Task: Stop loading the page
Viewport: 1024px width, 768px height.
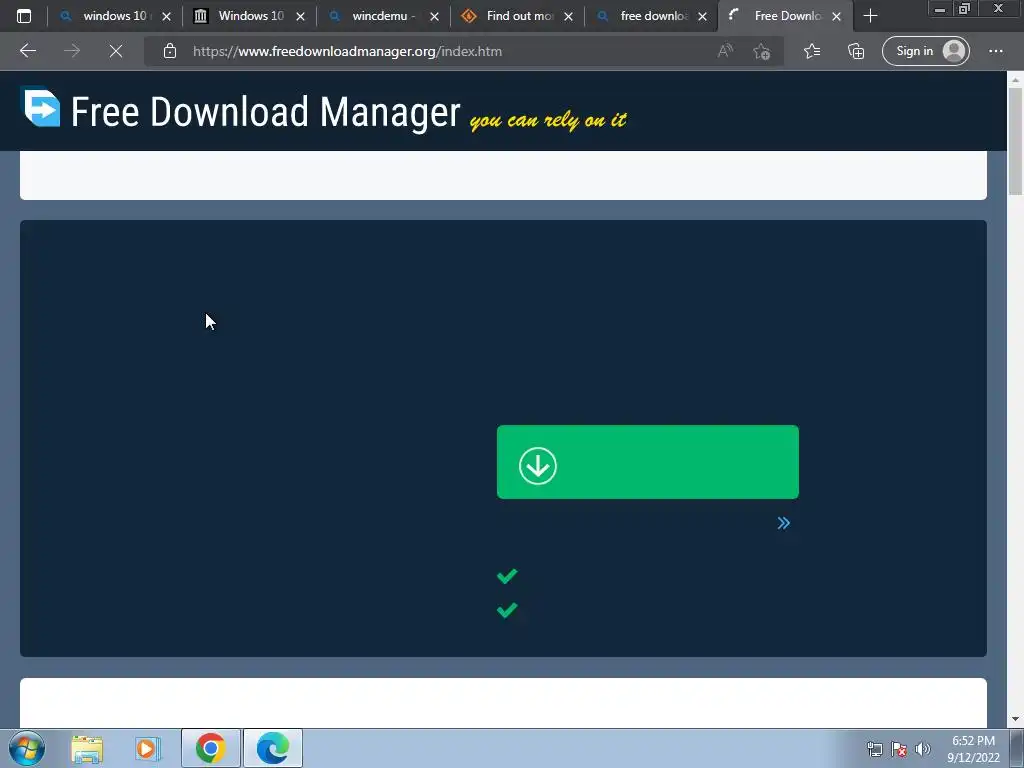Action: (x=116, y=51)
